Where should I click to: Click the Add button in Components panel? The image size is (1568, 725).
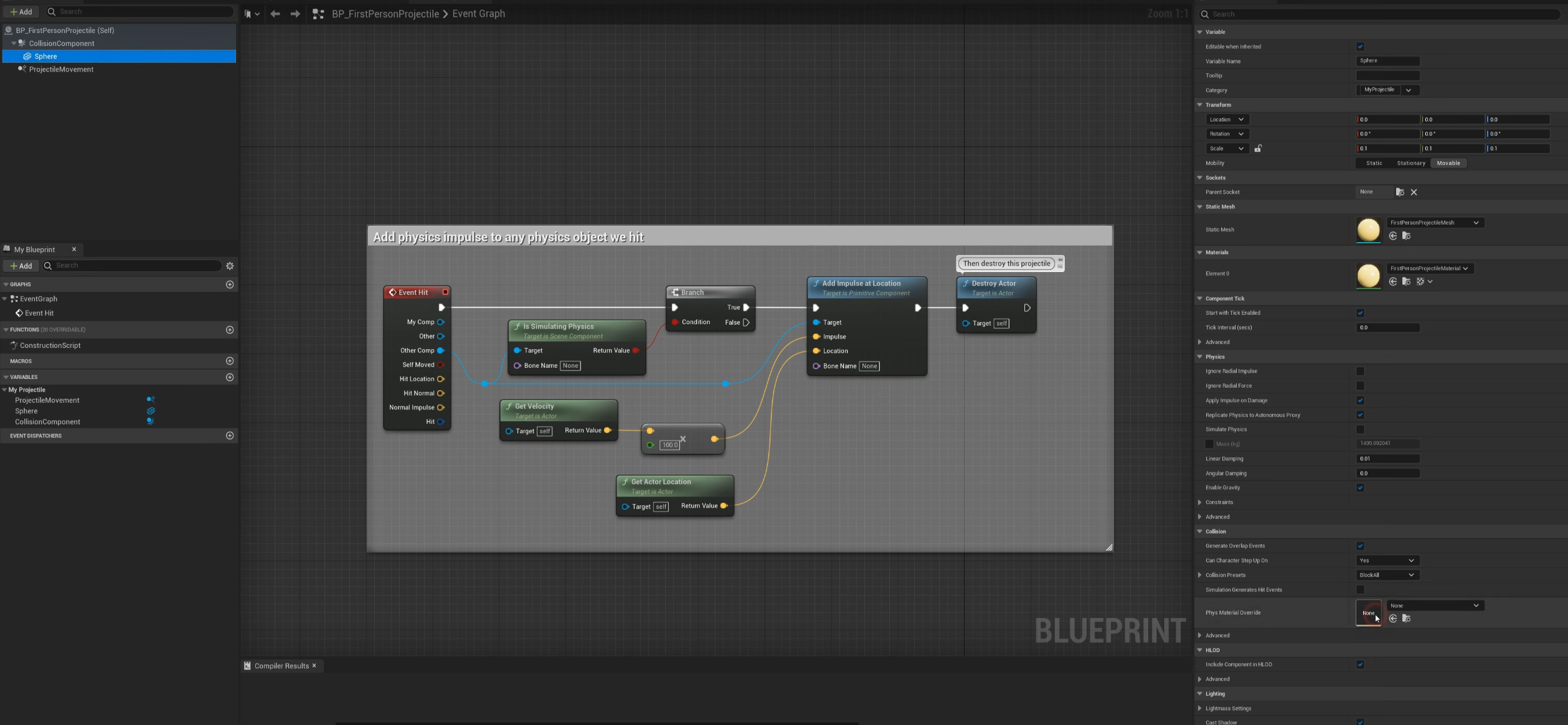21,12
